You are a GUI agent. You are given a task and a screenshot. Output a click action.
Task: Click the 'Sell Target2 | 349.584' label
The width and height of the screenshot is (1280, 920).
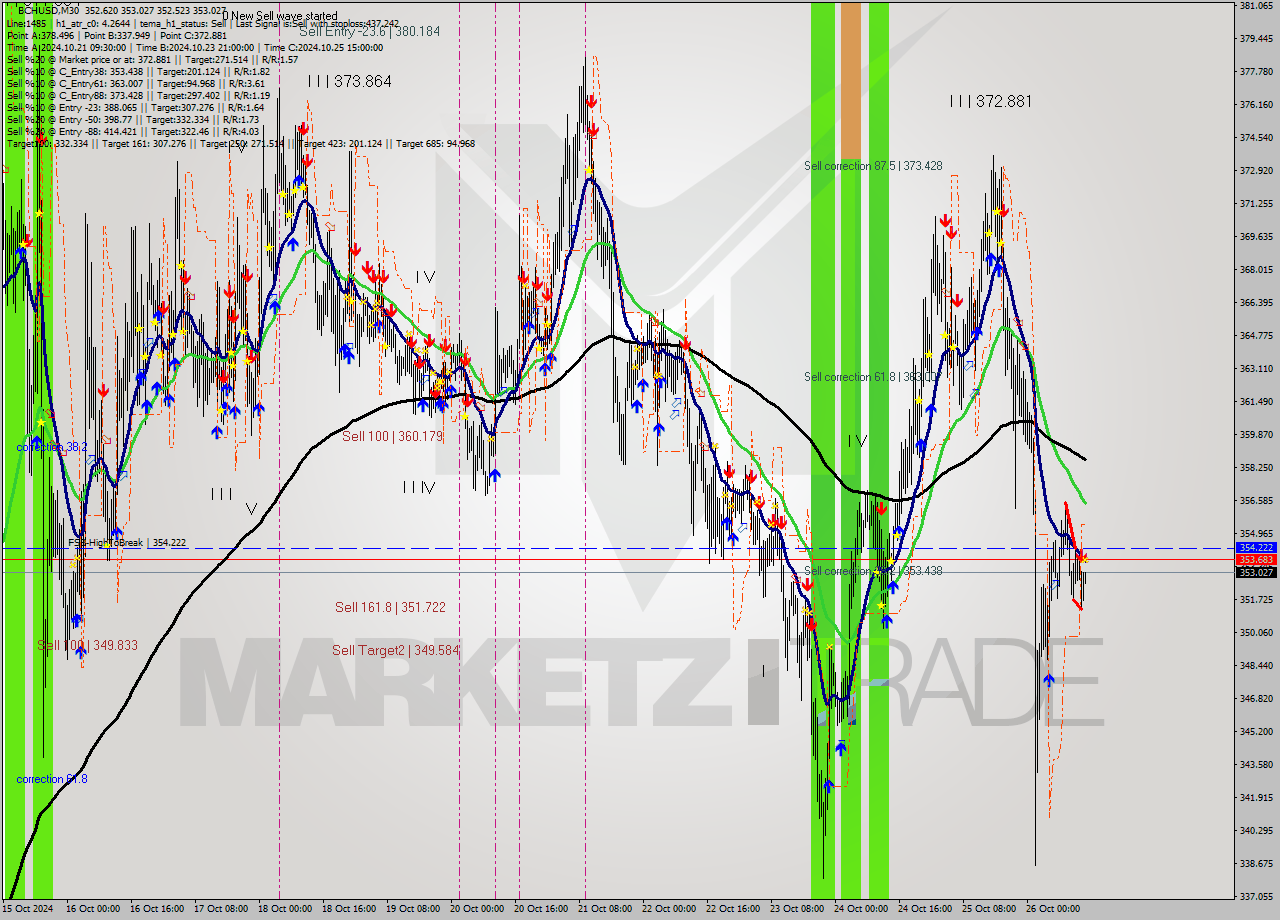(396, 650)
